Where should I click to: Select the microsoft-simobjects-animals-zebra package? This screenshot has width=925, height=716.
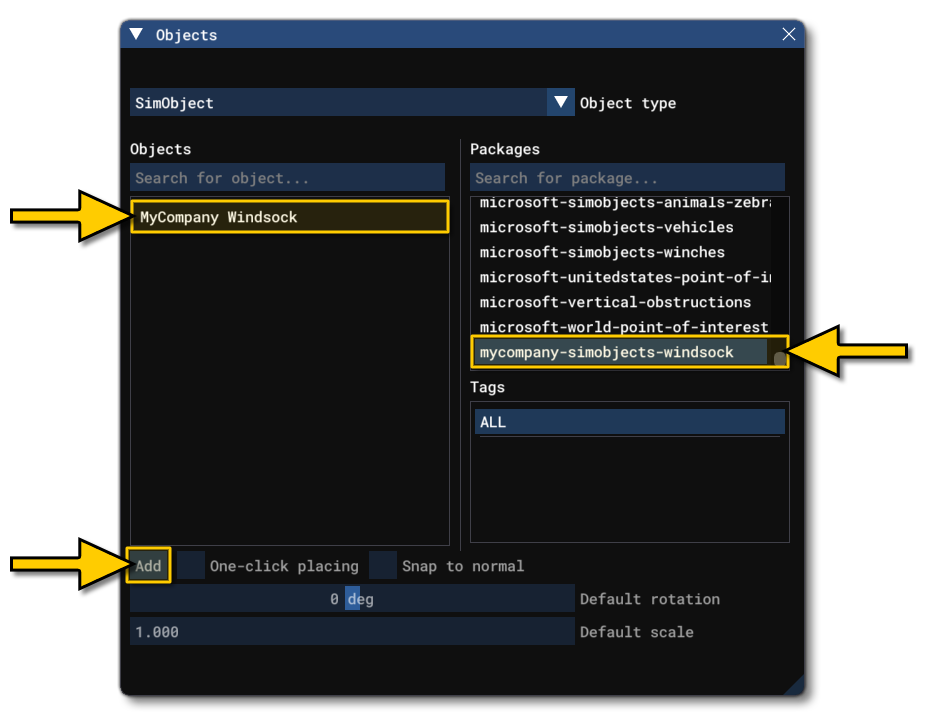(x=620, y=202)
